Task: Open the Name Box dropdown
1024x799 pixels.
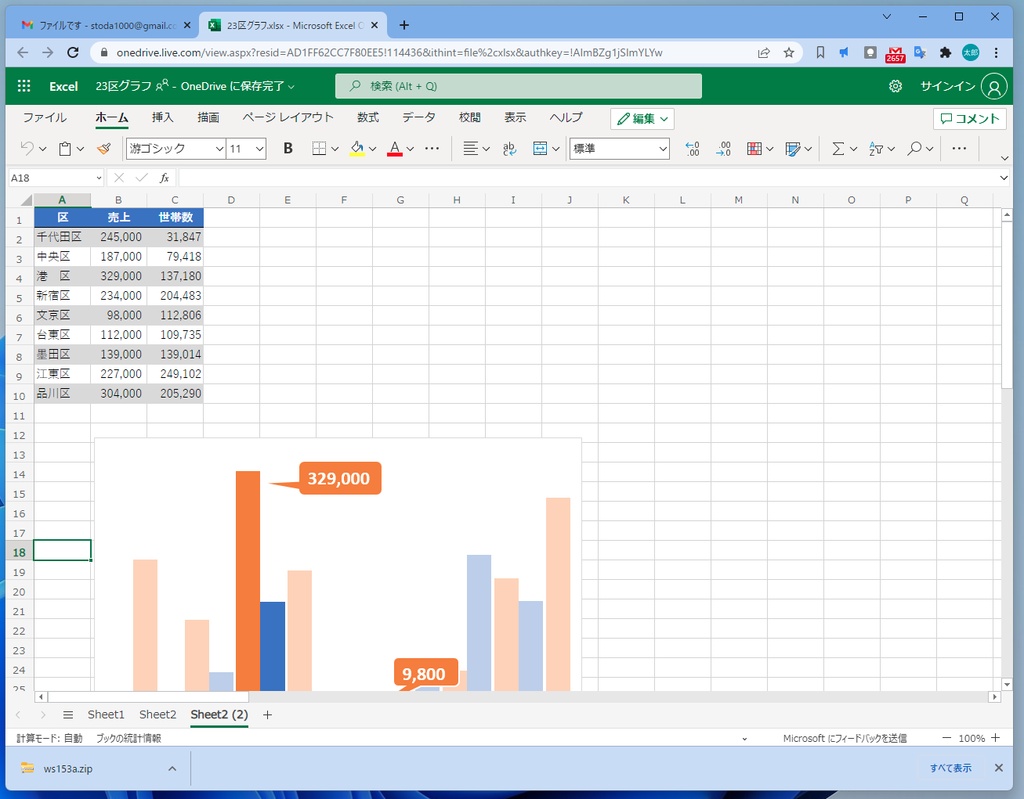Action: pos(99,178)
